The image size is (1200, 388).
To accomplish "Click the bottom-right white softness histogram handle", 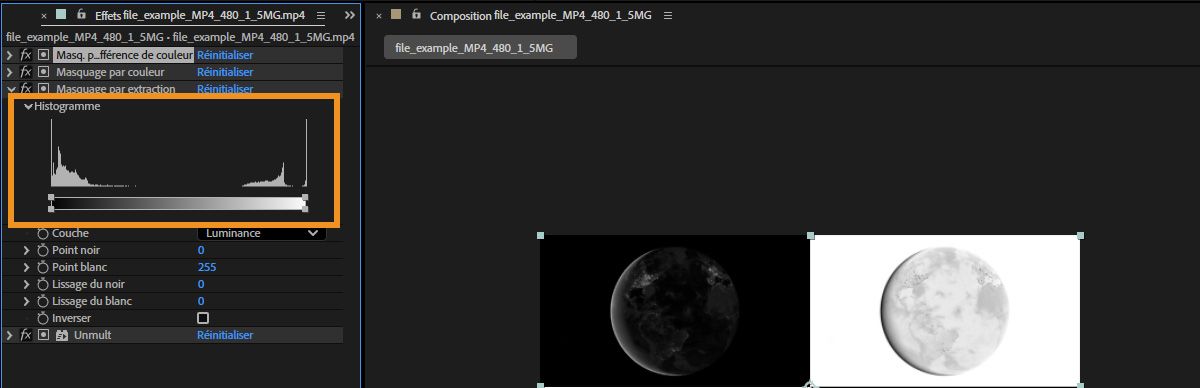I will (x=305, y=209).
